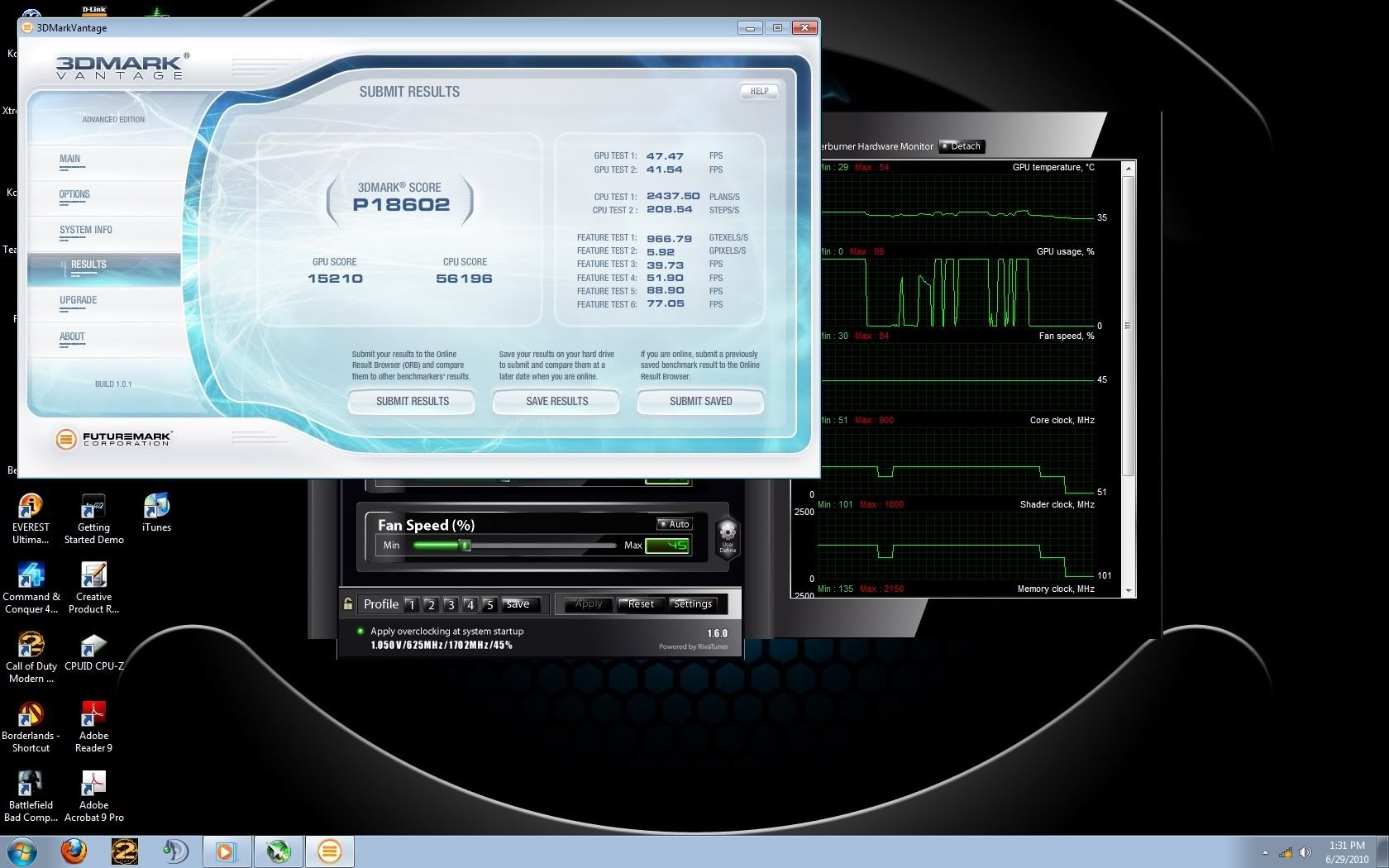Open the EVEREST Ultimate desktop shortcut

coord(31,518)
